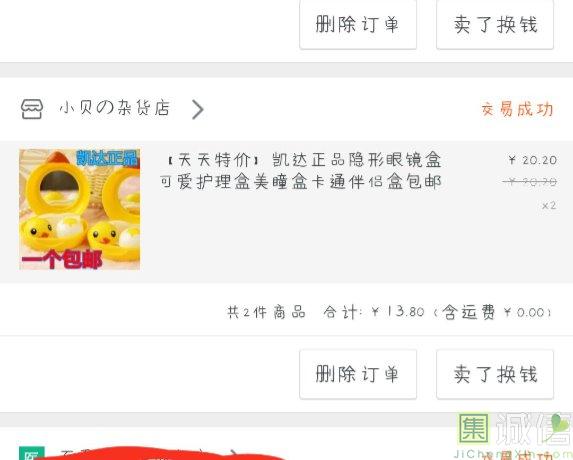Click the ¥20.20 item price

pyautogui.click(x=532, y=160)
